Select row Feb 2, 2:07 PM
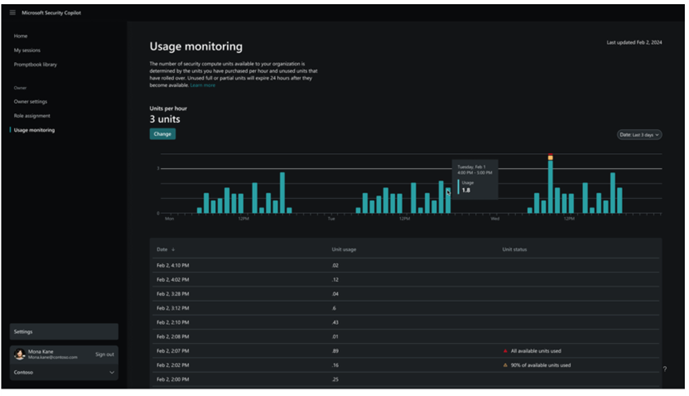Viewport: 689px width, 396px height. click(406, 351)
